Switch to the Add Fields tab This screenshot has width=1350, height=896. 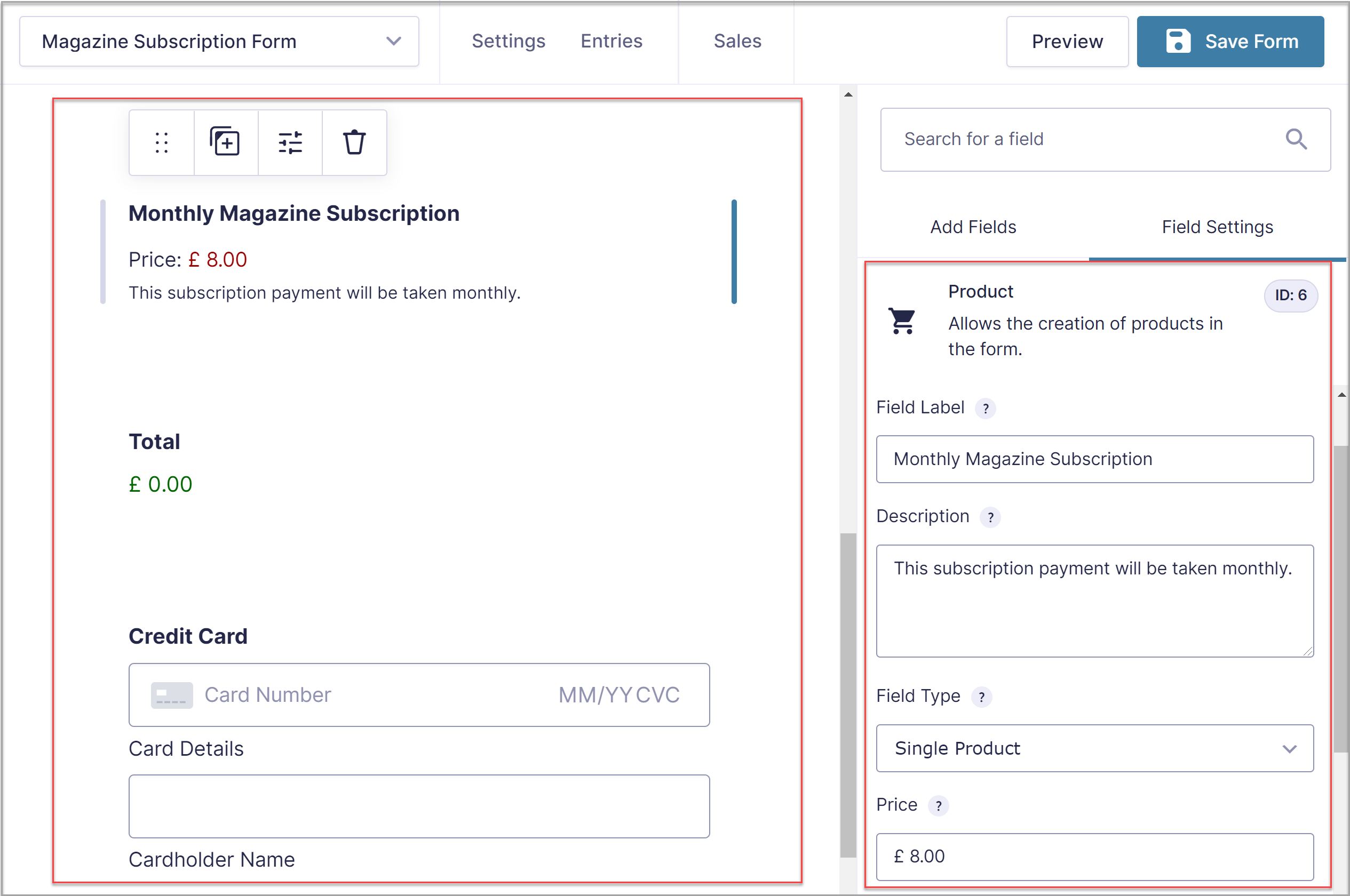(x=972, y=226)
